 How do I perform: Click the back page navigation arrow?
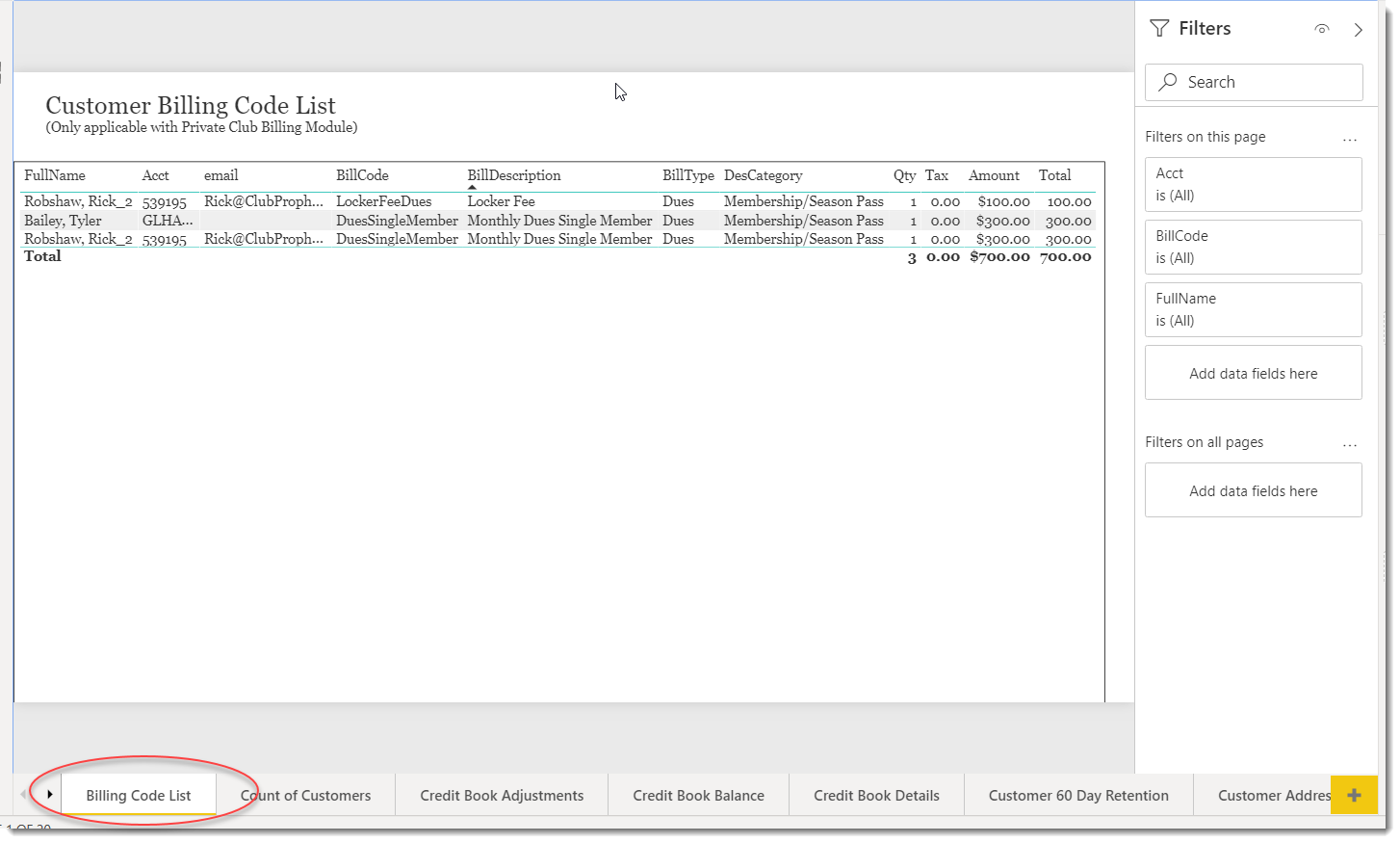coord(21,794)
